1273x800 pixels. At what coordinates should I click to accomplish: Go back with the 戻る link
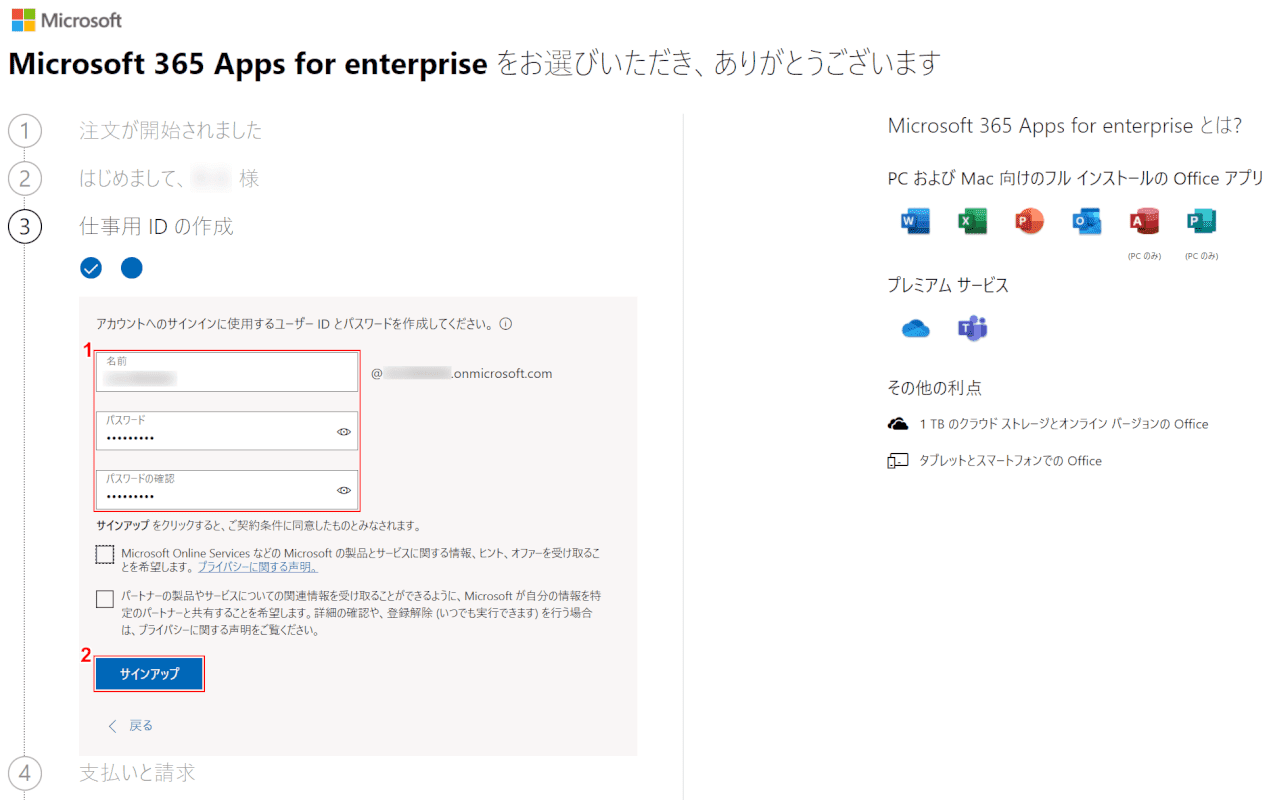[x=130, y=725]
